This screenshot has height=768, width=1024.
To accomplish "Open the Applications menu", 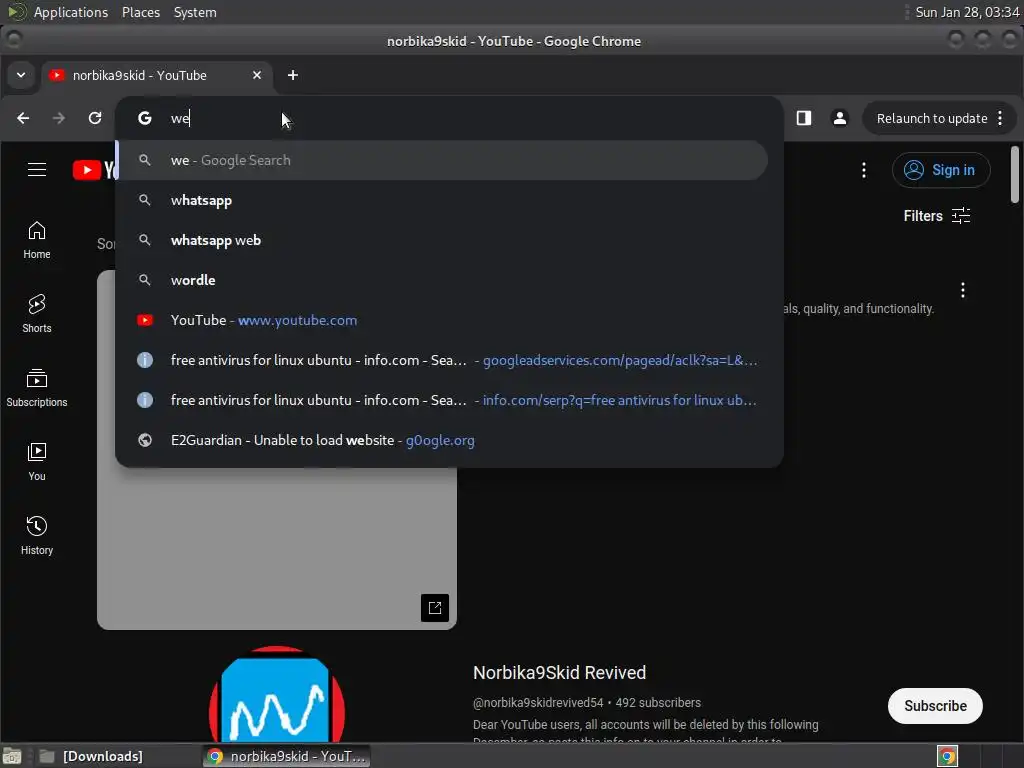I will 71,12.
